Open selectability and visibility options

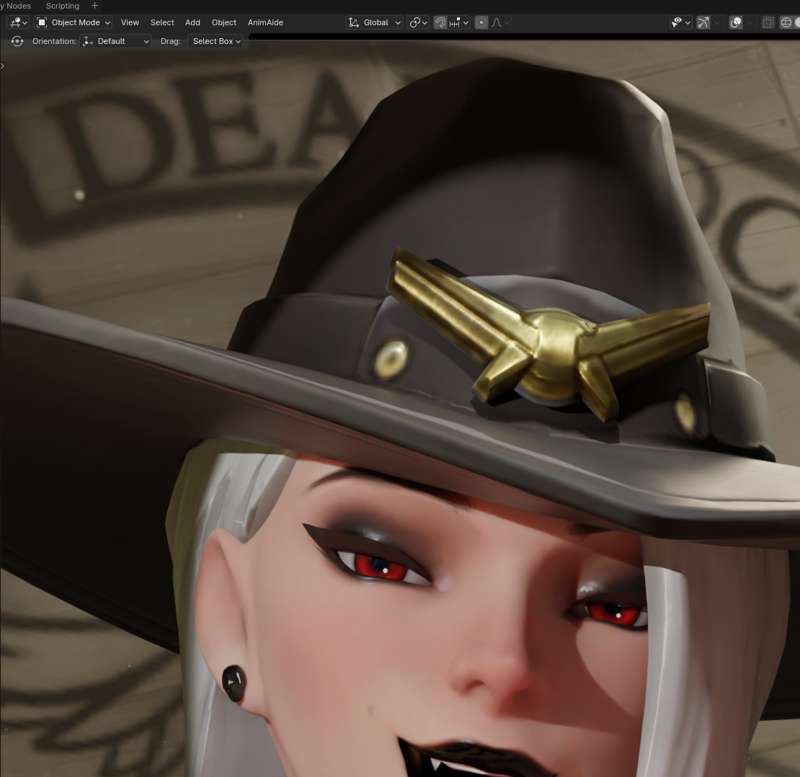pos(681,22)
